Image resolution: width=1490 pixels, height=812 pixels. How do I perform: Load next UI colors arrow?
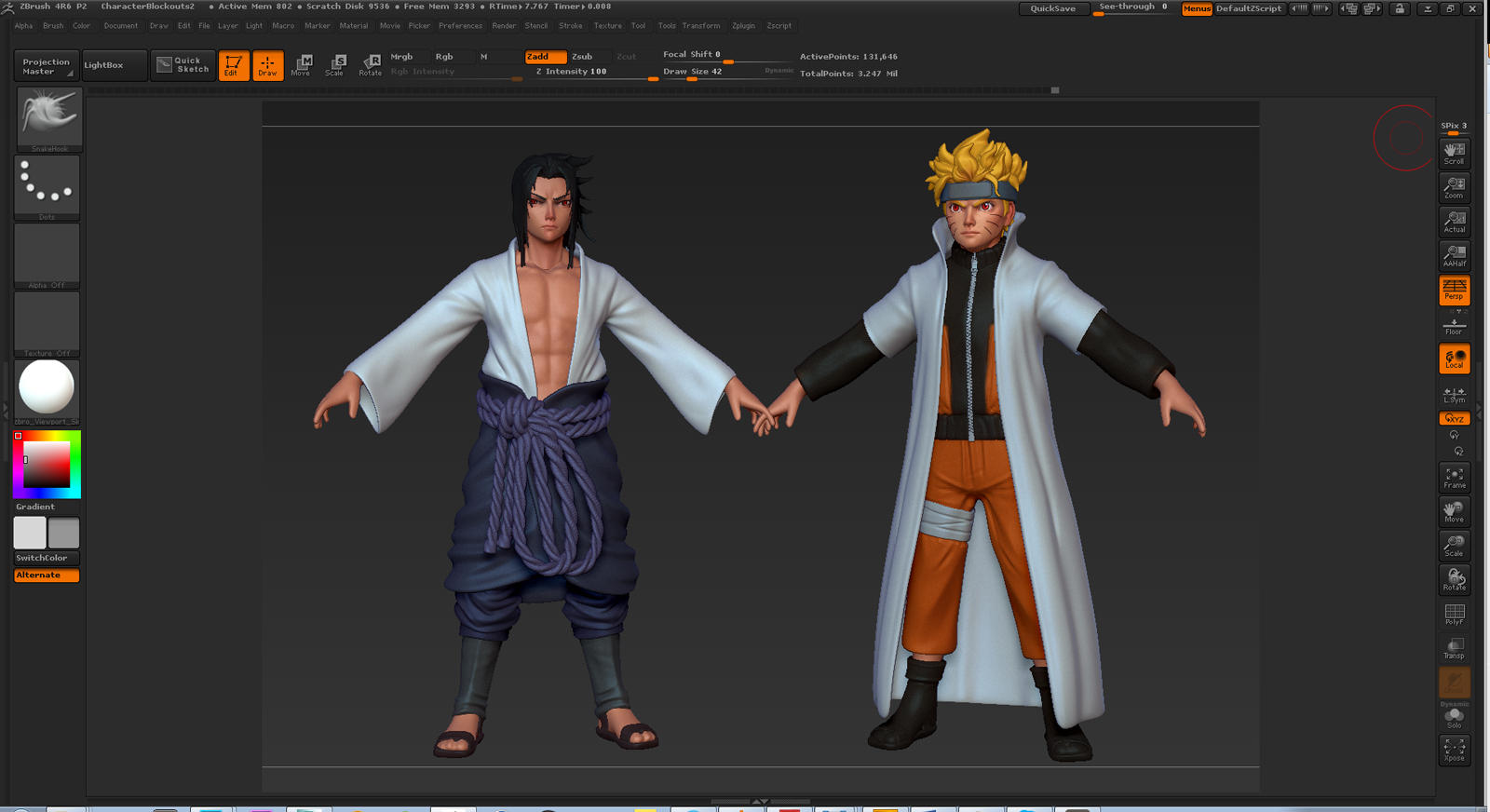click(1321, 8)
